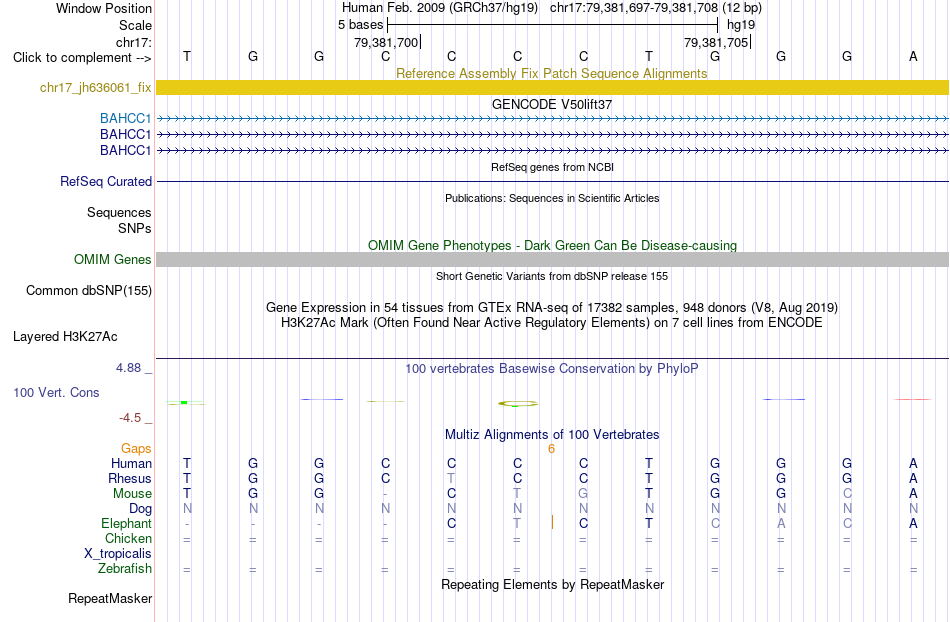Click the green PhyloP conservation mark at first base

pos(184,403)
